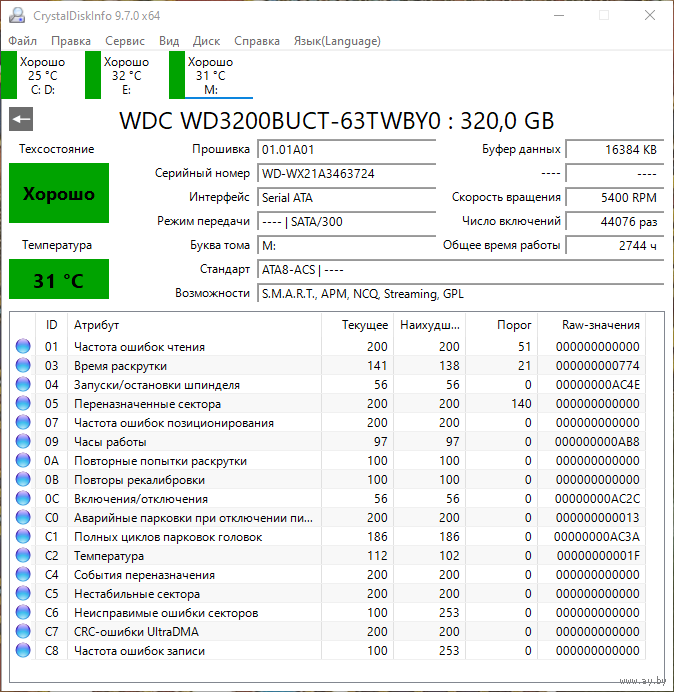Select disk C: D: at 25 °C
This screenshot has width=674, height=692.
(34, 75)
